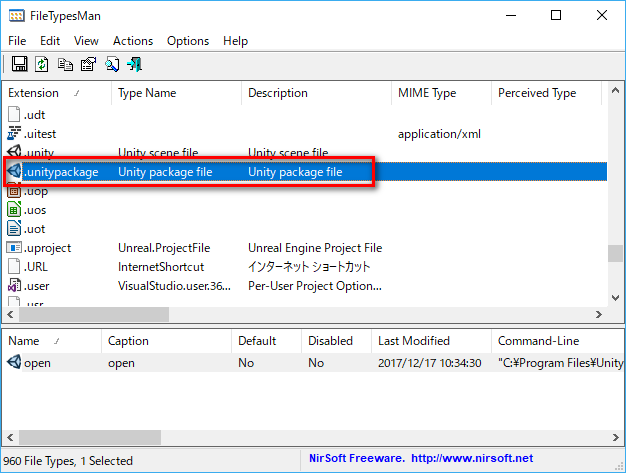Minimize the FileTypesMan window
626x473 pixels.
tap(511, 15)
